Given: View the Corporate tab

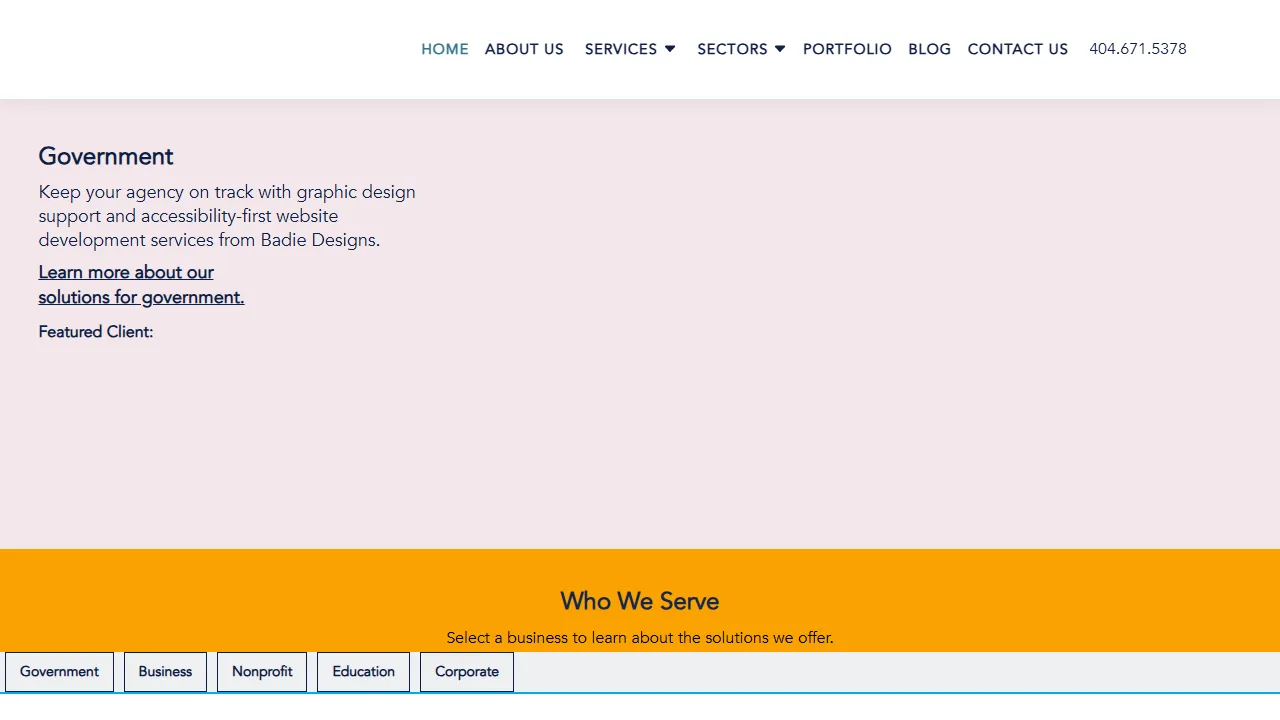Looking at the screenshot, I should 466,671.
